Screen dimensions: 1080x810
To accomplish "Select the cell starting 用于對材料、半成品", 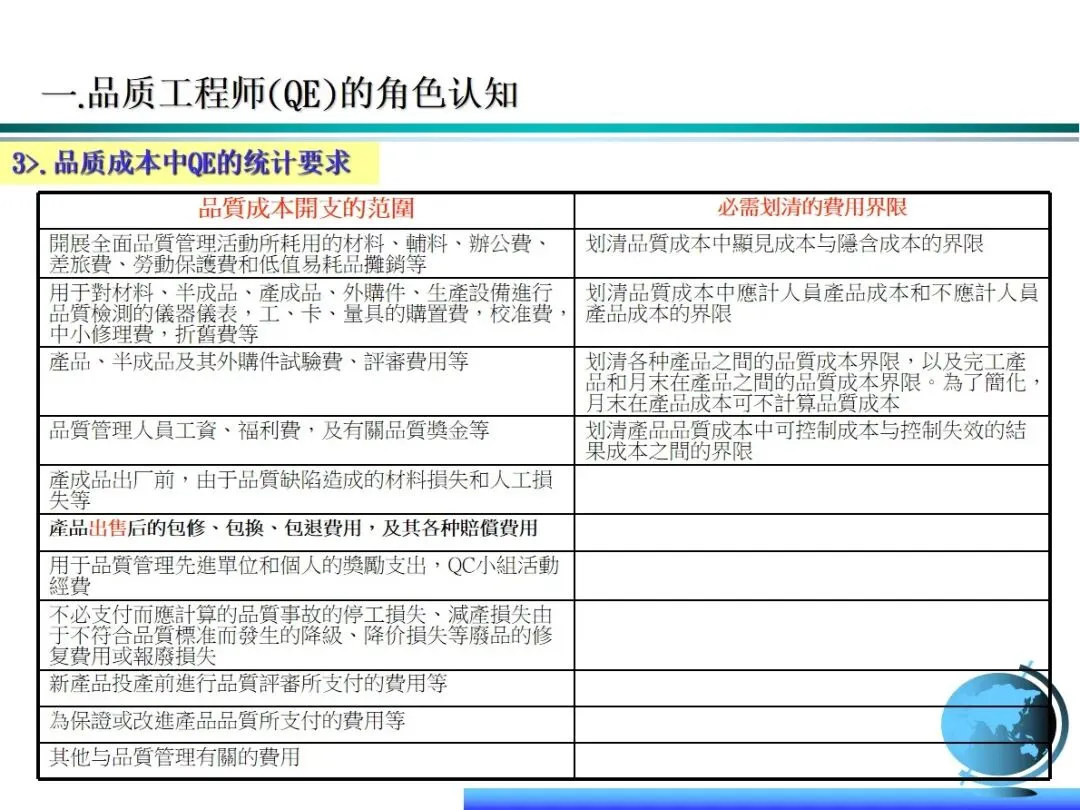I will [x=307, y=313].
